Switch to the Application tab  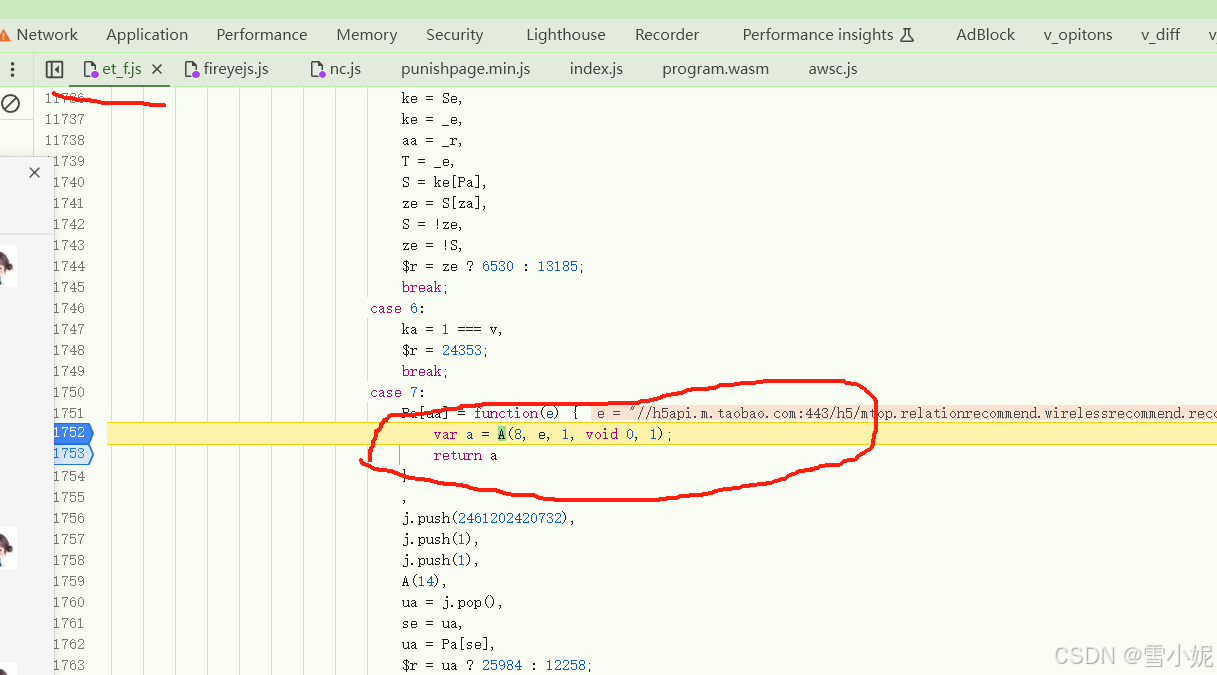click(147, 34)
